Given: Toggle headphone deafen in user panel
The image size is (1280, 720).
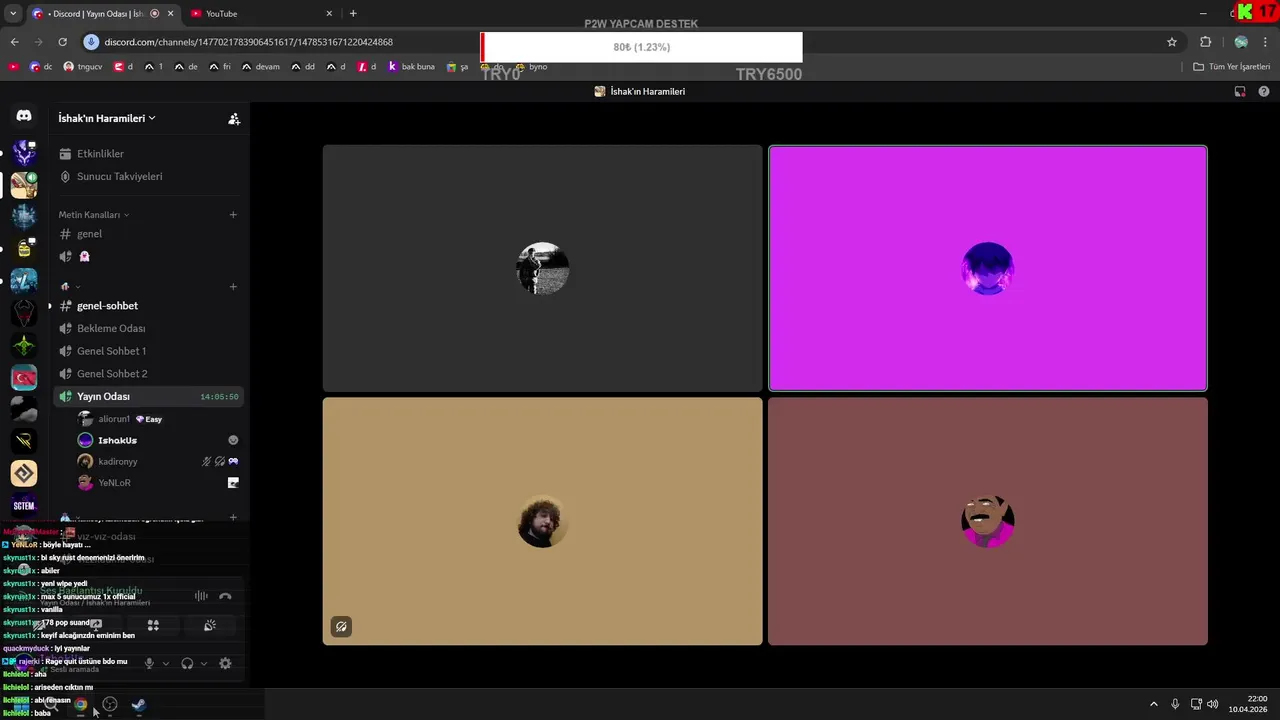Looking at the screenshot, I should coord(187,663).
